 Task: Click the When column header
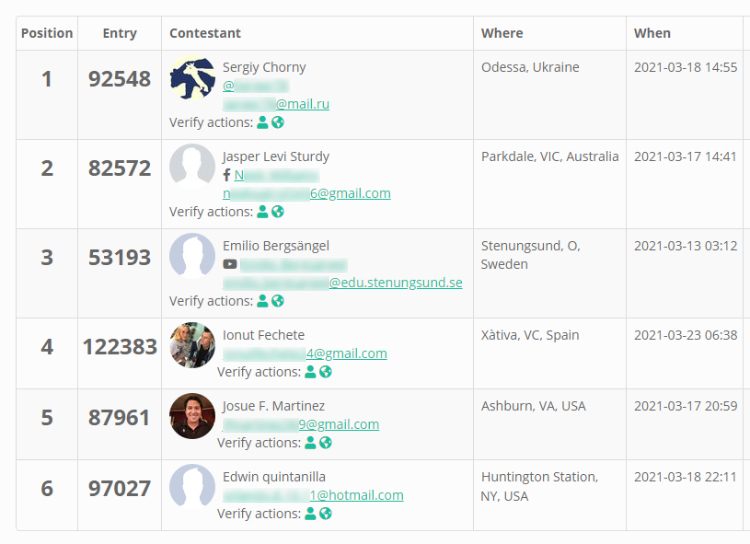coord(652,33)
